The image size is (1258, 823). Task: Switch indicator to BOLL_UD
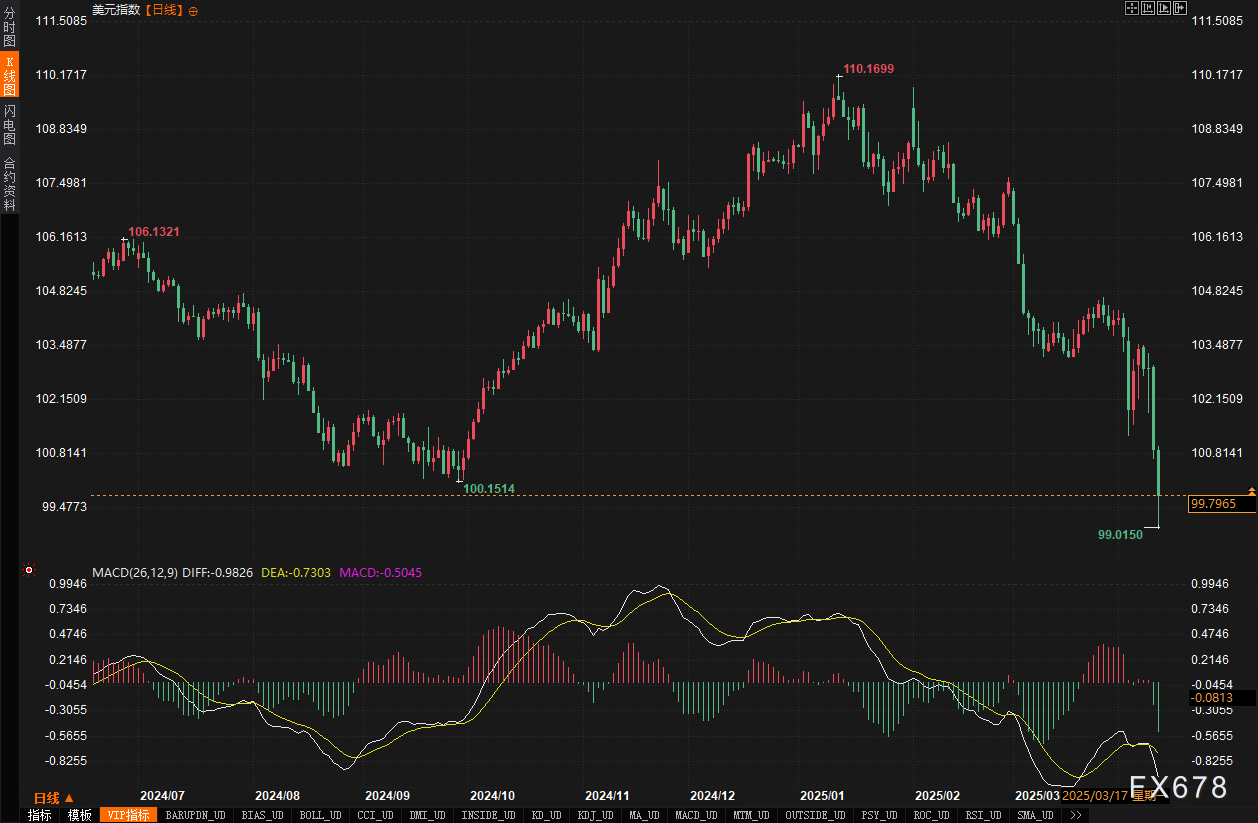point(319,815)
